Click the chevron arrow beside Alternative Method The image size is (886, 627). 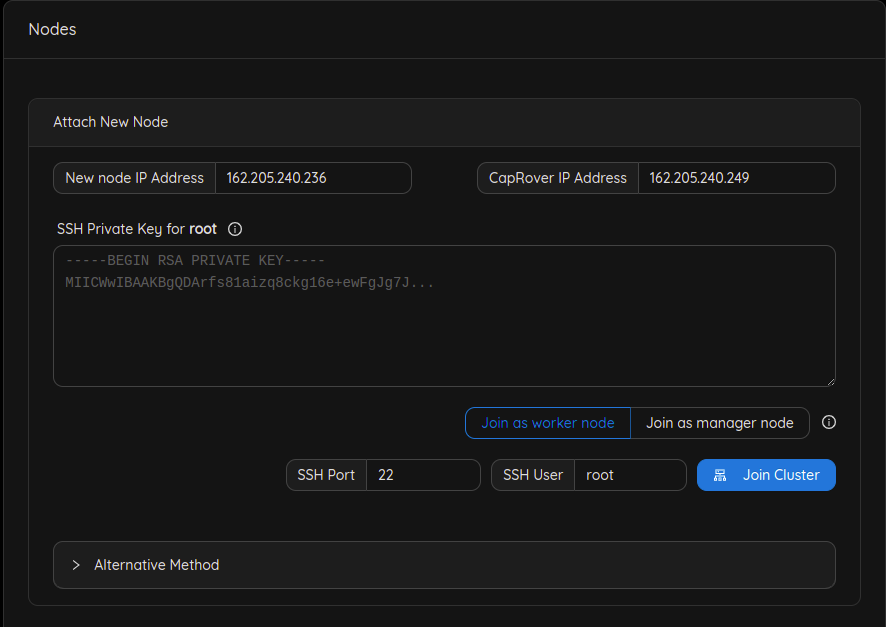(76, 565)
